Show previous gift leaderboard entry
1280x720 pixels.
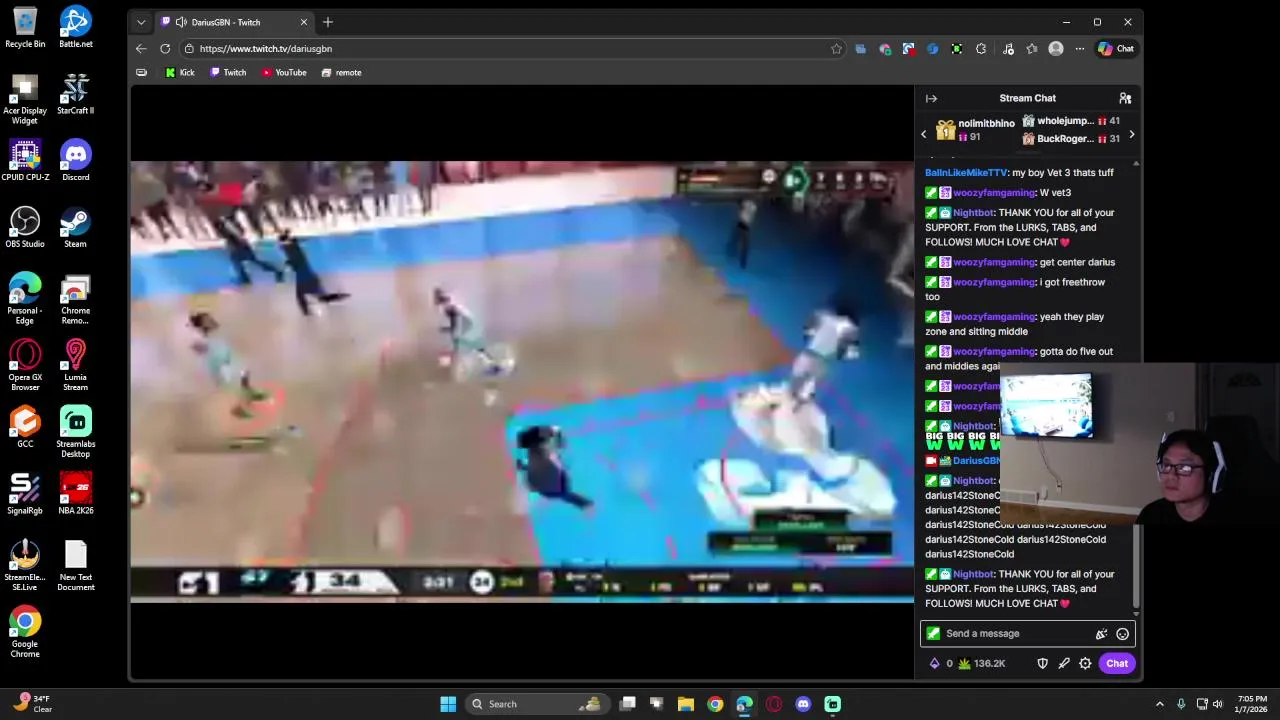click(x=924, y=134)
